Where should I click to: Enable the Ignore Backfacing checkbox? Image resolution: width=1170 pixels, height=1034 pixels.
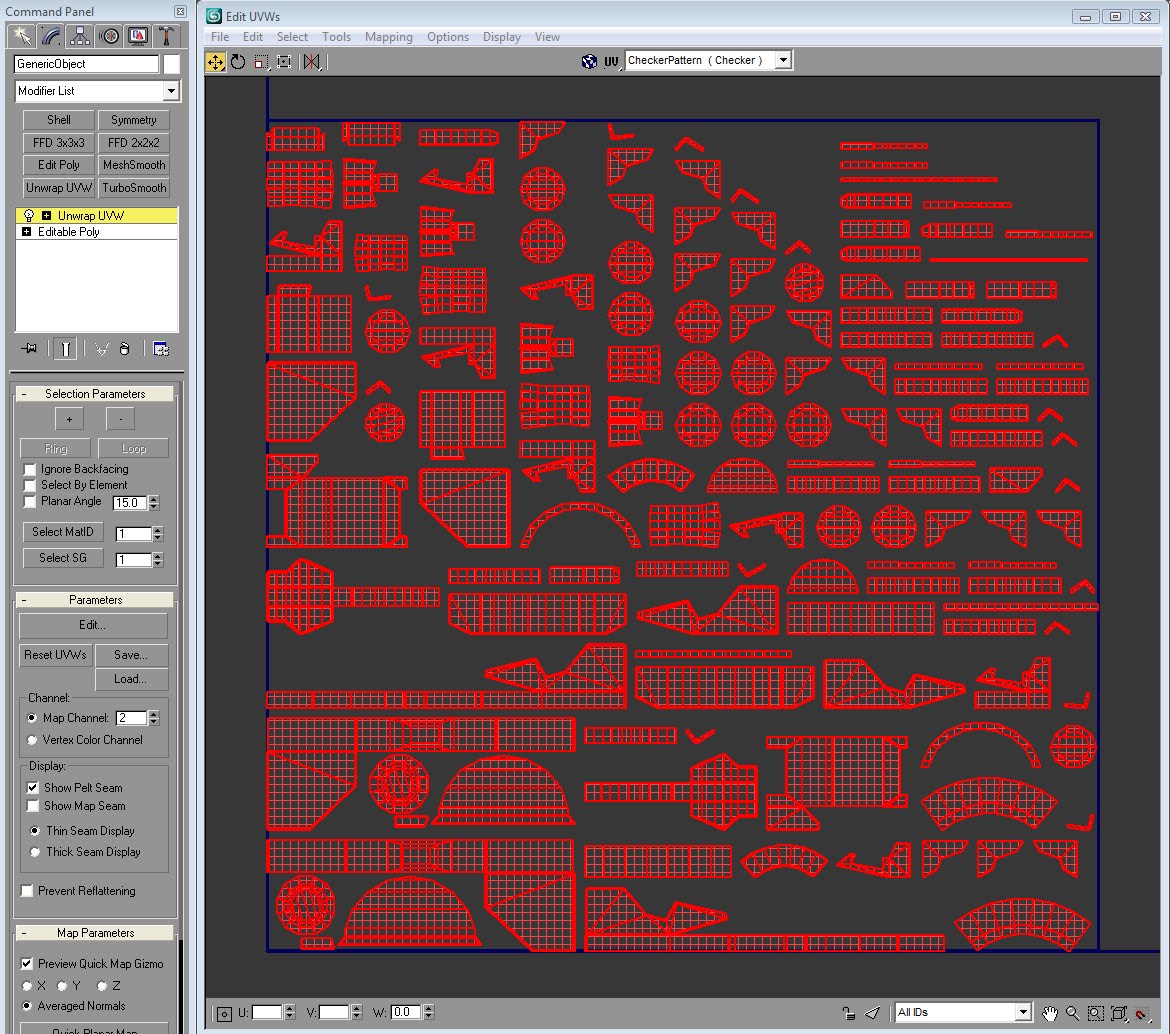[x=28, y=467]
